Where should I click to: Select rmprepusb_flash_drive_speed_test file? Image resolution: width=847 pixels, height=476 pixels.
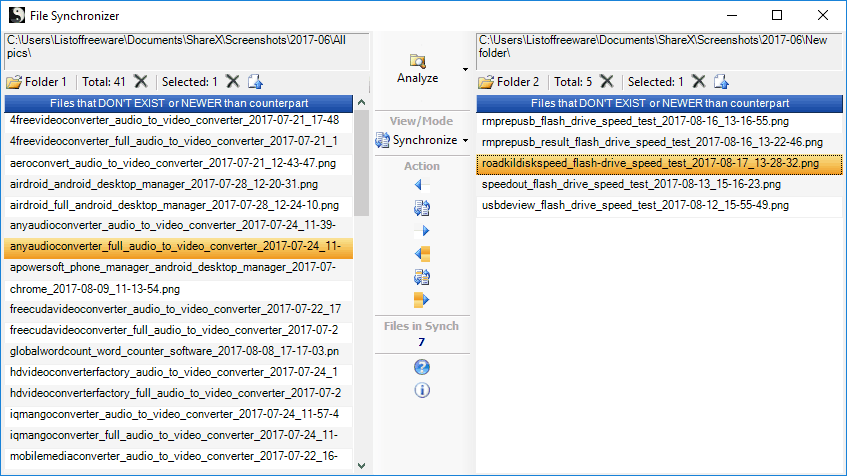click(660, 122)
